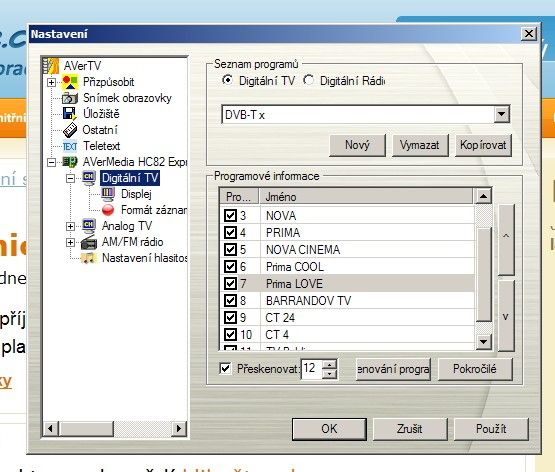Click the tree panel horizontal scrollbar thumb
This screenshot has height=472, width=555.
click(x=86, y=428)
